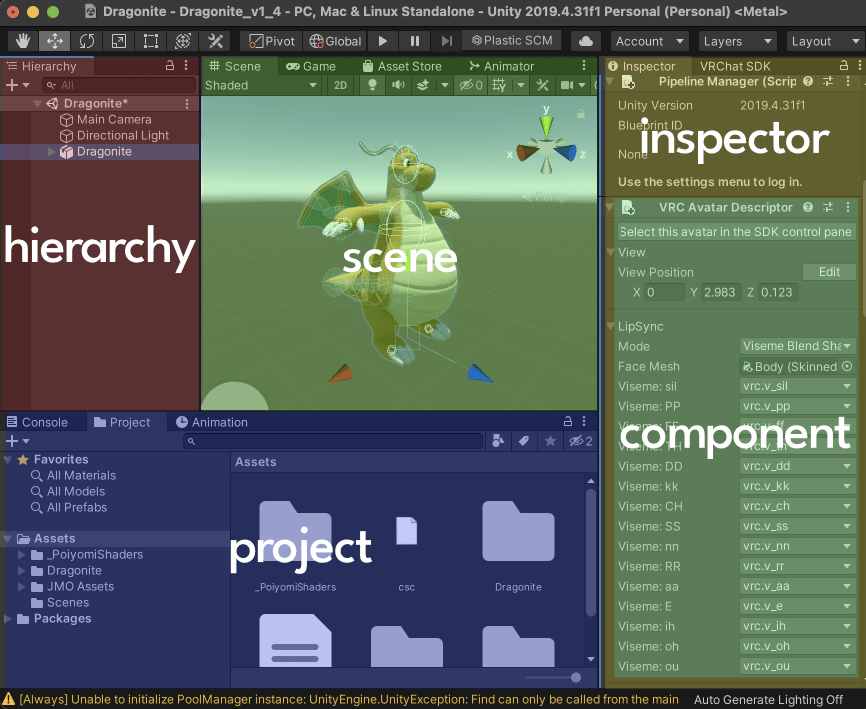Focus the Project search field
The width and height of the screenshot is (866, 709).
[x=332, y=441]
